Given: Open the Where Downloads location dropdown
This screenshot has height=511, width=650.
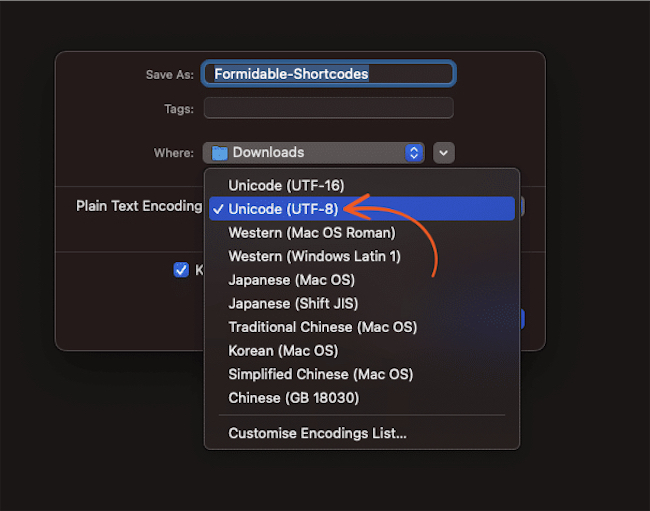Looking at the screenshot, I should pos(314,153).
